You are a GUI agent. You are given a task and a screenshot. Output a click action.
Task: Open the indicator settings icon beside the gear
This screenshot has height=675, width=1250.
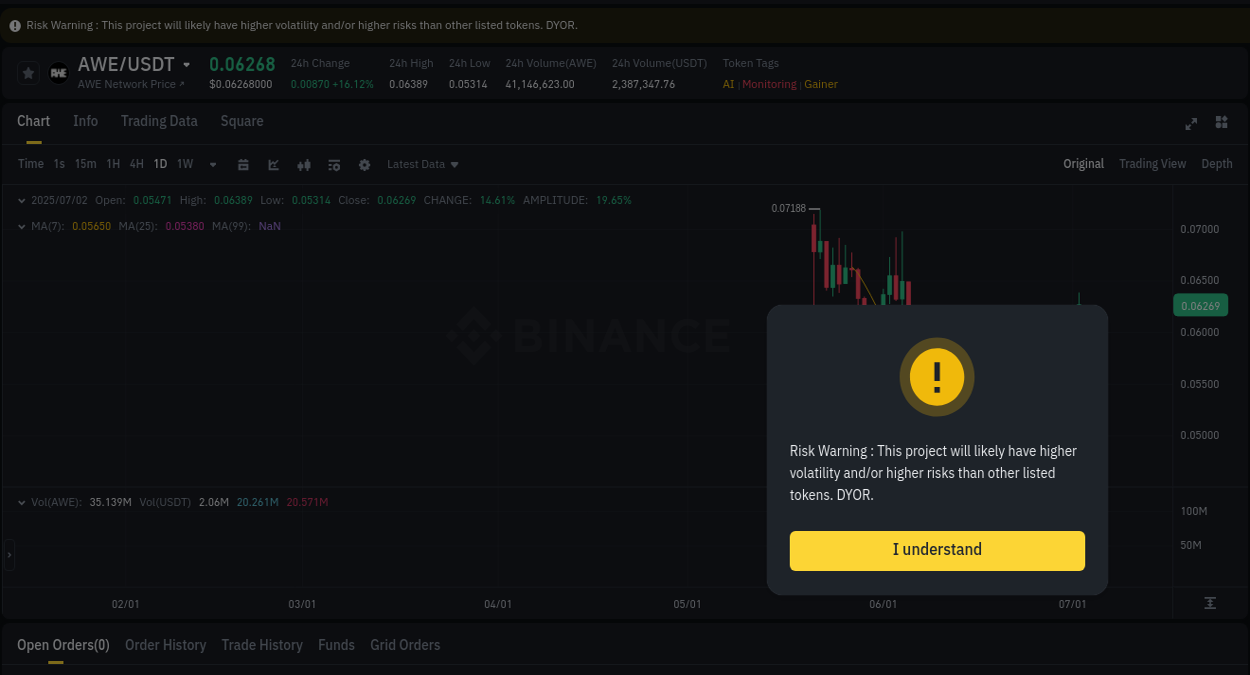[334, 164]
